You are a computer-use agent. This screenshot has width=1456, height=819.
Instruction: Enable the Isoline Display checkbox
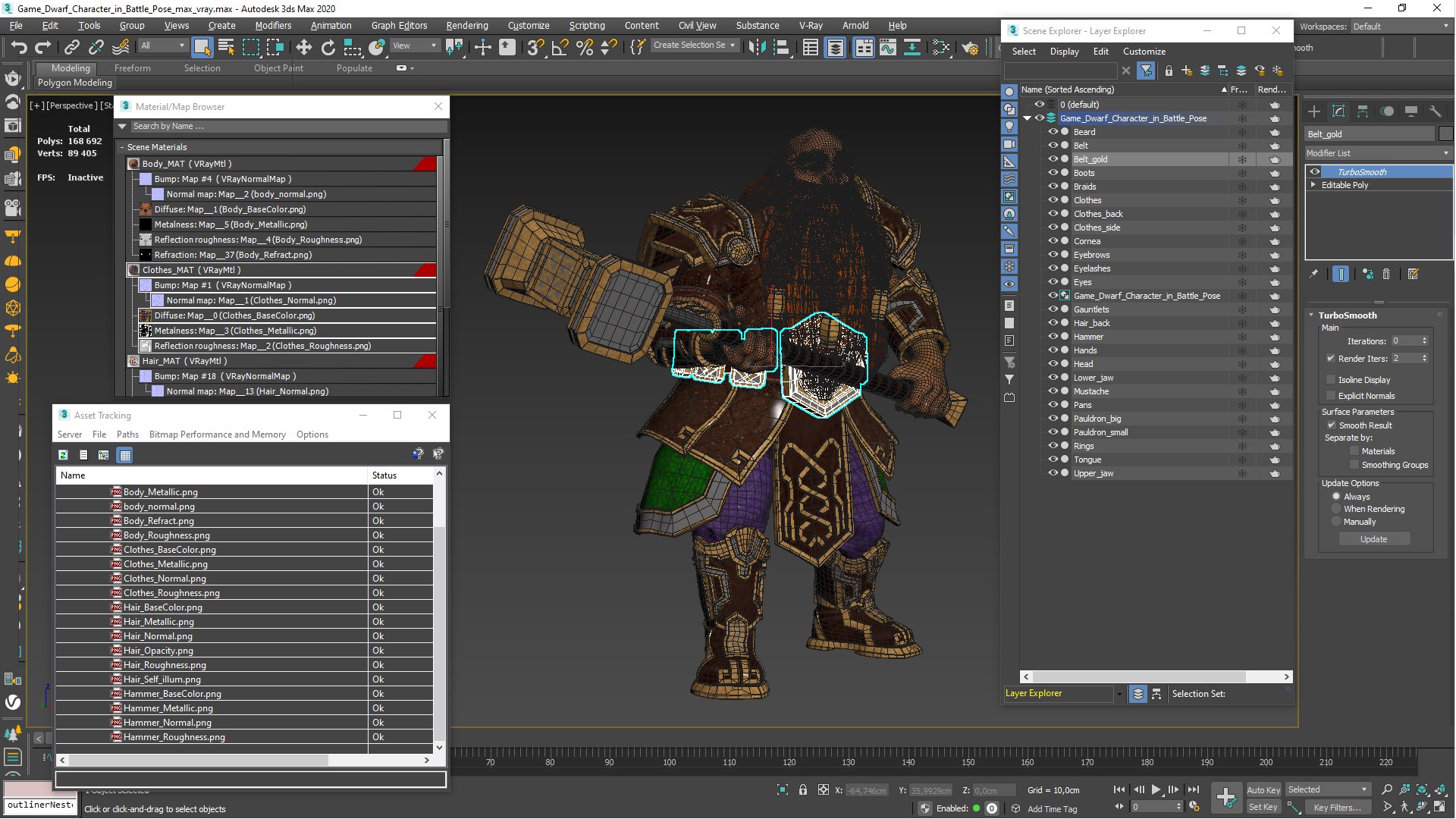pyautogui.click(x=1331, y=380)
